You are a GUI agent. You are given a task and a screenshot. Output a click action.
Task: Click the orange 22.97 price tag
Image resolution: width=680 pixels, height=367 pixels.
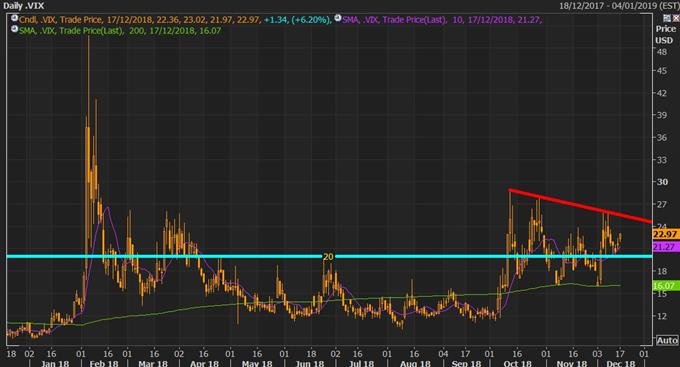tap(665, 234)
